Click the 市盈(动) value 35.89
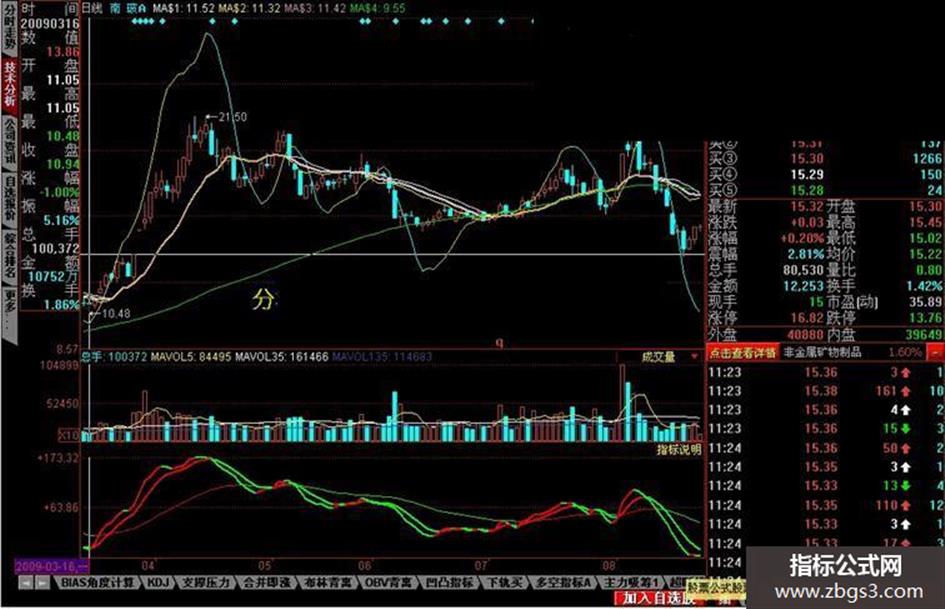This screenshot has height=609, width=945. click(925, 301)
